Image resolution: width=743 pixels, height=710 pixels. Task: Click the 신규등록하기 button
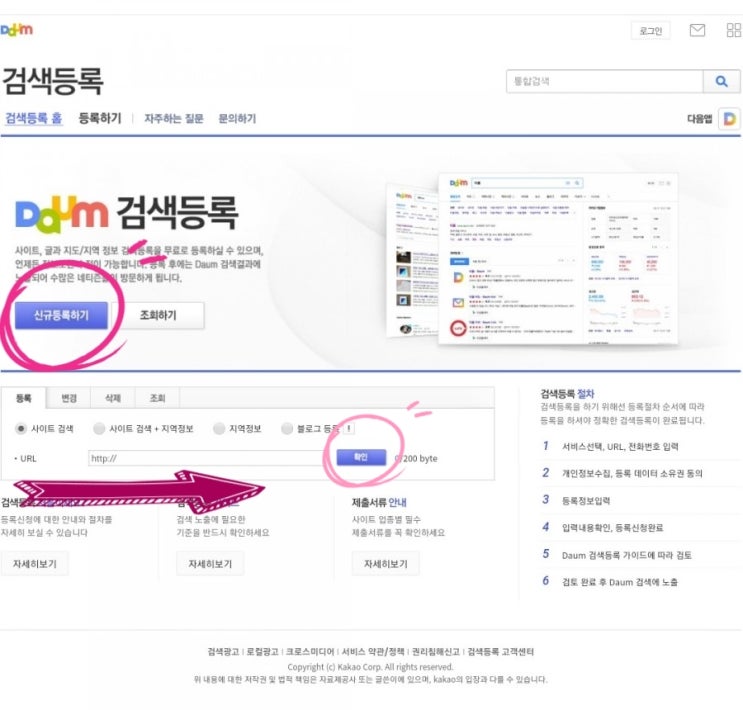coord(61,315)
